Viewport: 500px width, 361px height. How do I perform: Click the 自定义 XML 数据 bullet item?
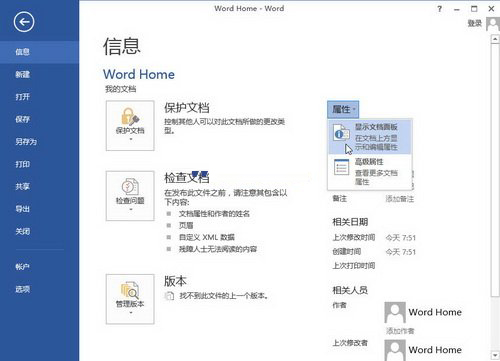point(207,237)
